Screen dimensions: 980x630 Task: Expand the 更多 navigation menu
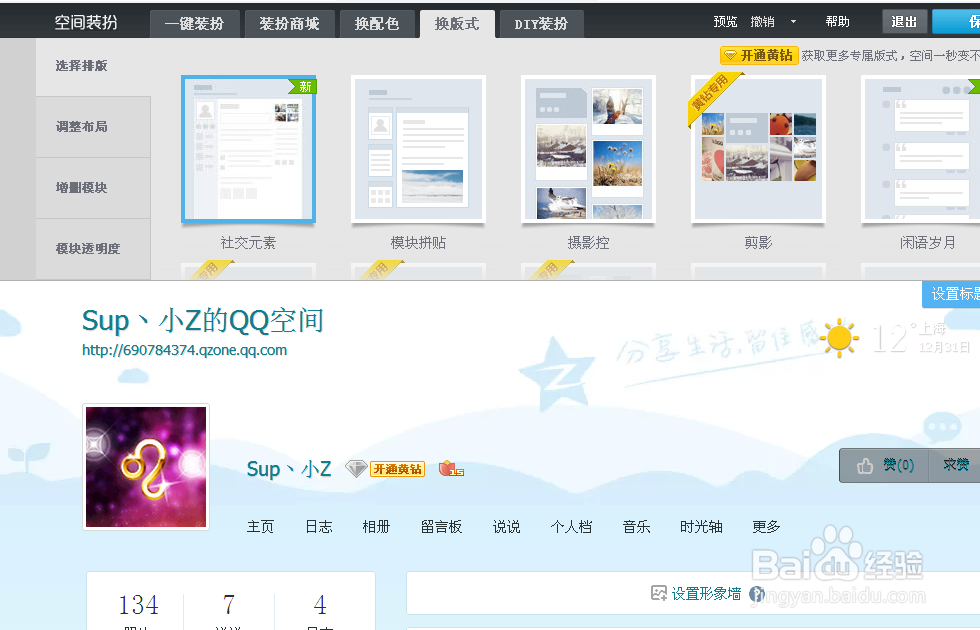pos(765,526)
